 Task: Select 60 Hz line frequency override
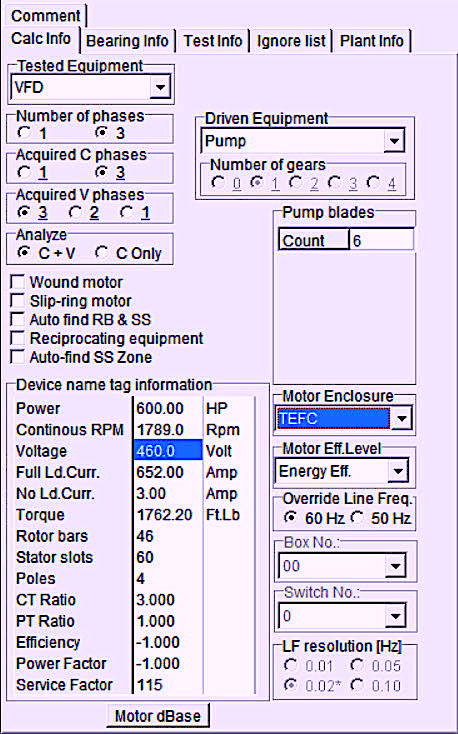click(x=291, y=518)
